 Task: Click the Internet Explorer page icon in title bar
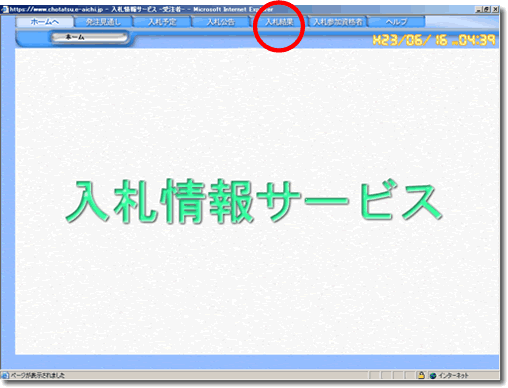pos(5,9)
